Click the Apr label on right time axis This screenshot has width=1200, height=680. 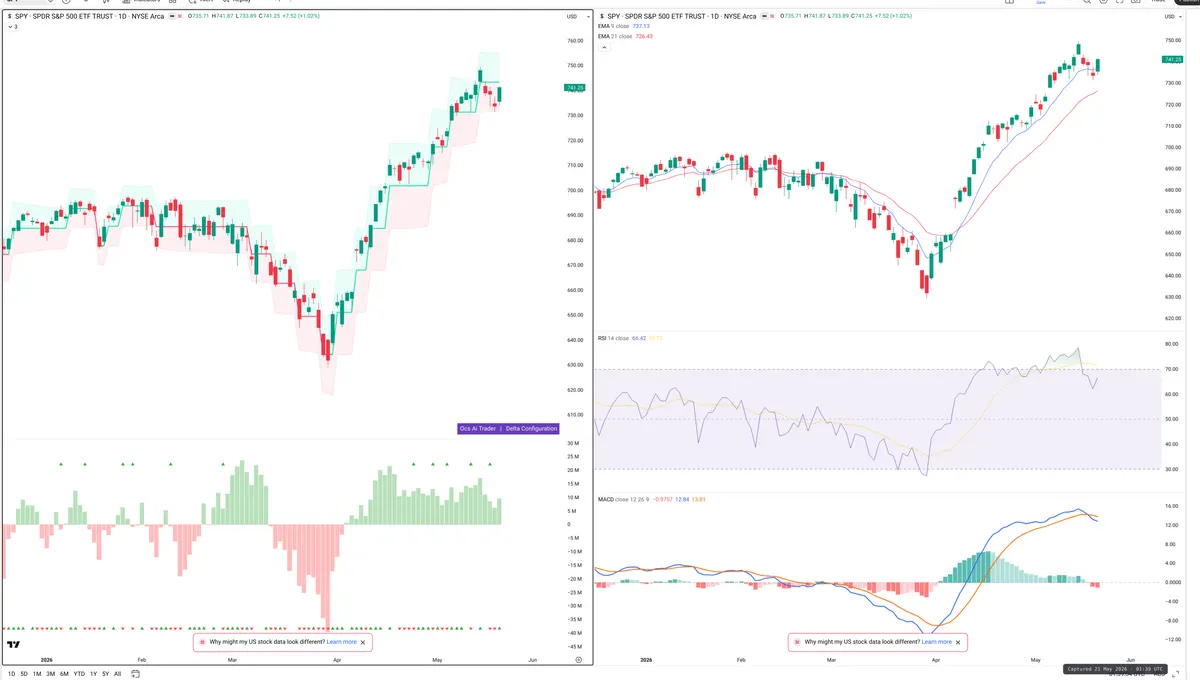(x=935, y=661)
